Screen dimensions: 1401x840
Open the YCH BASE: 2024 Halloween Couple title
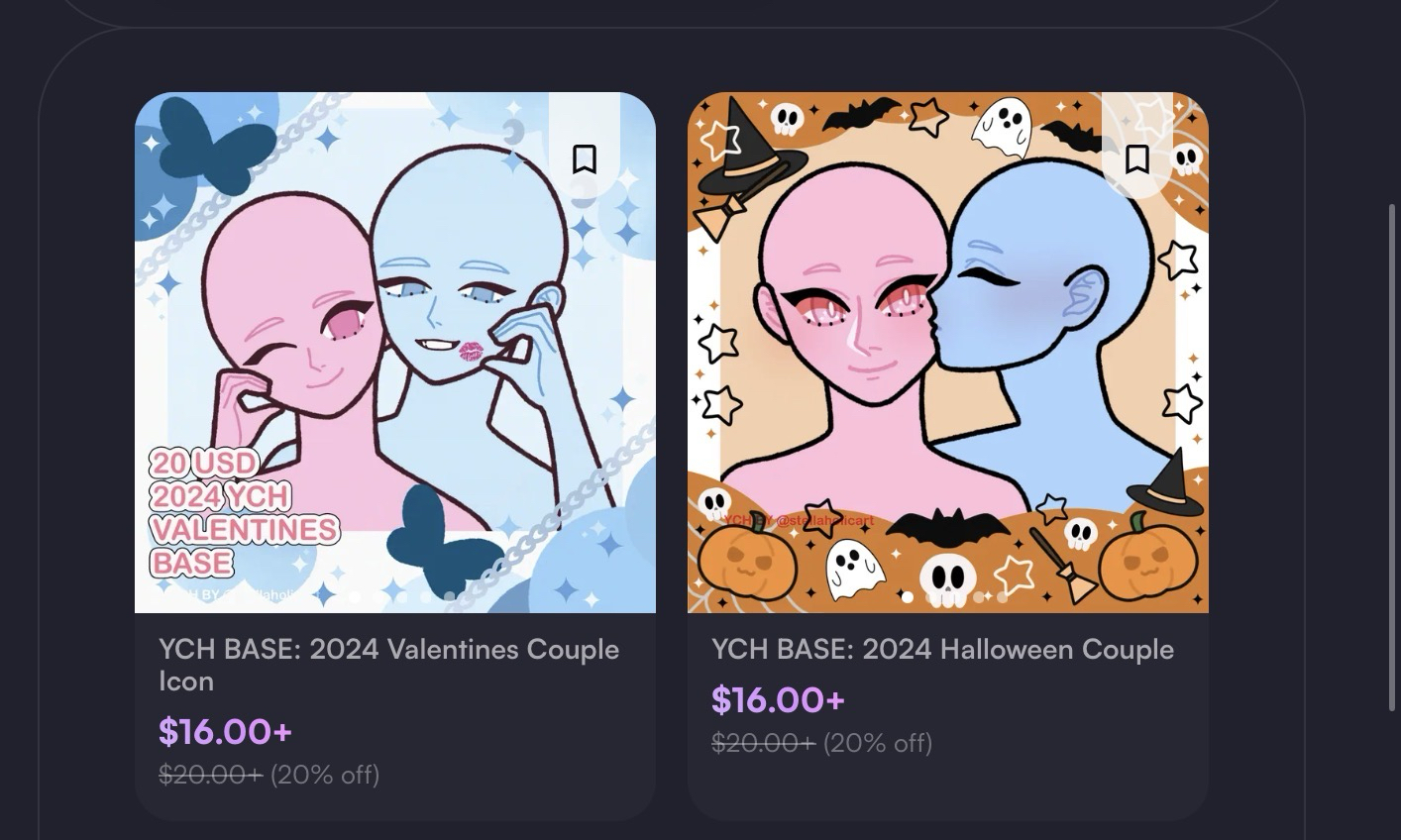click(x=942, y=650)
